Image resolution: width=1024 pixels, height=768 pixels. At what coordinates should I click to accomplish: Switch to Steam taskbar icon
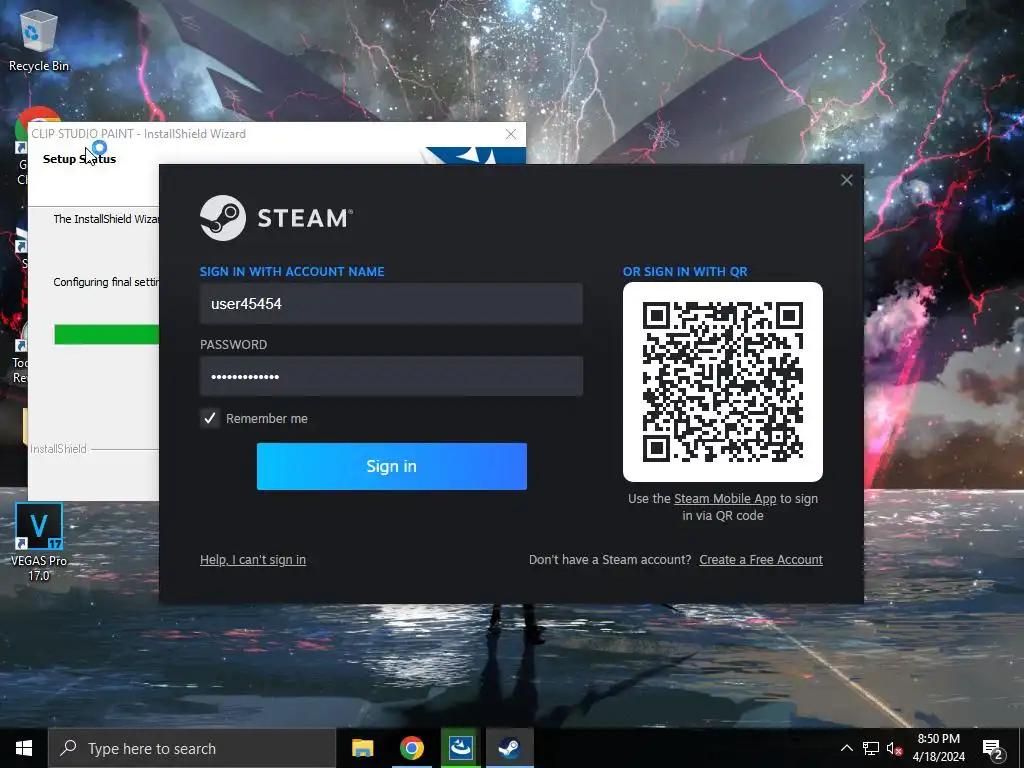pos(509,748)
